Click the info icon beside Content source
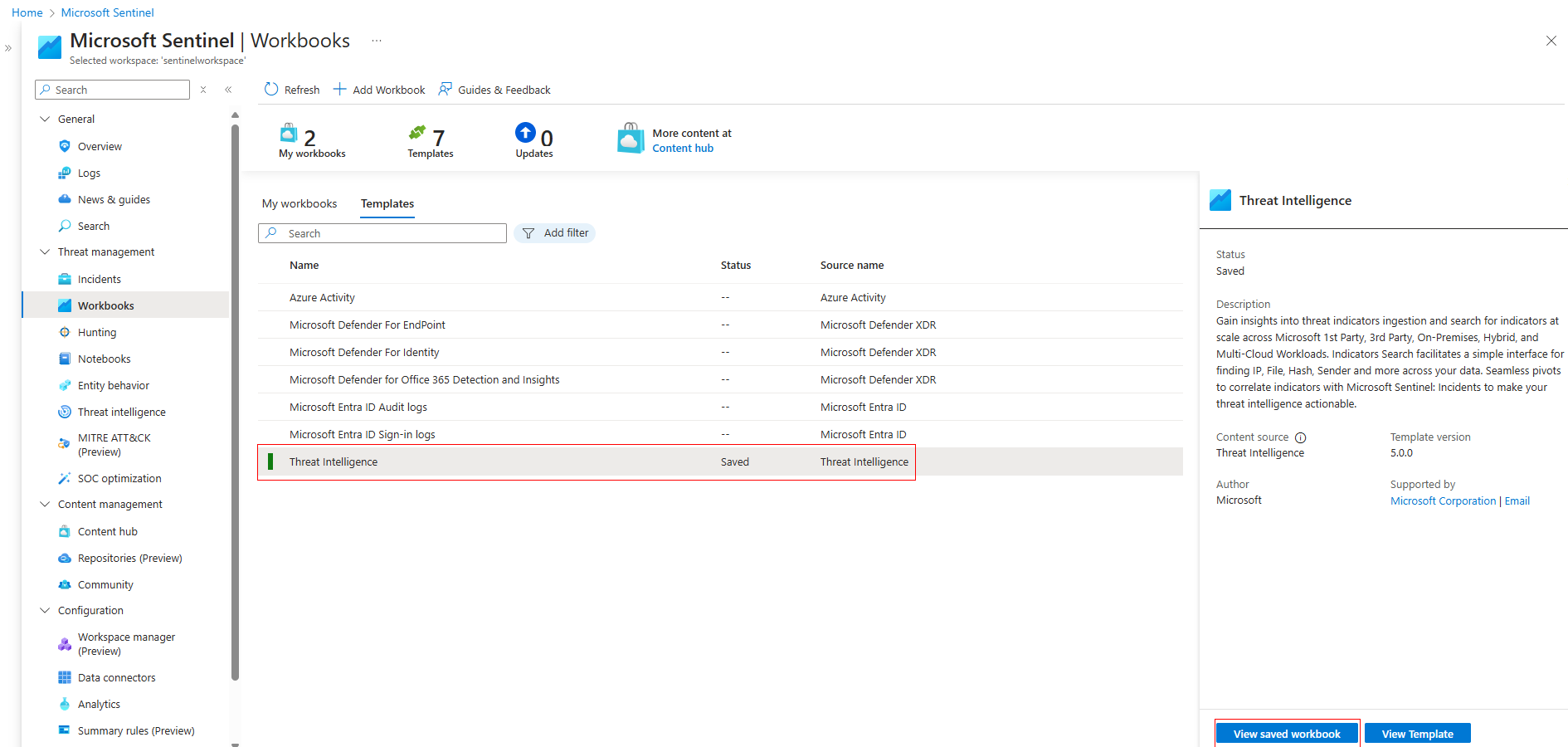This screenshot has width=1568, height=747. pos(1301,437)
